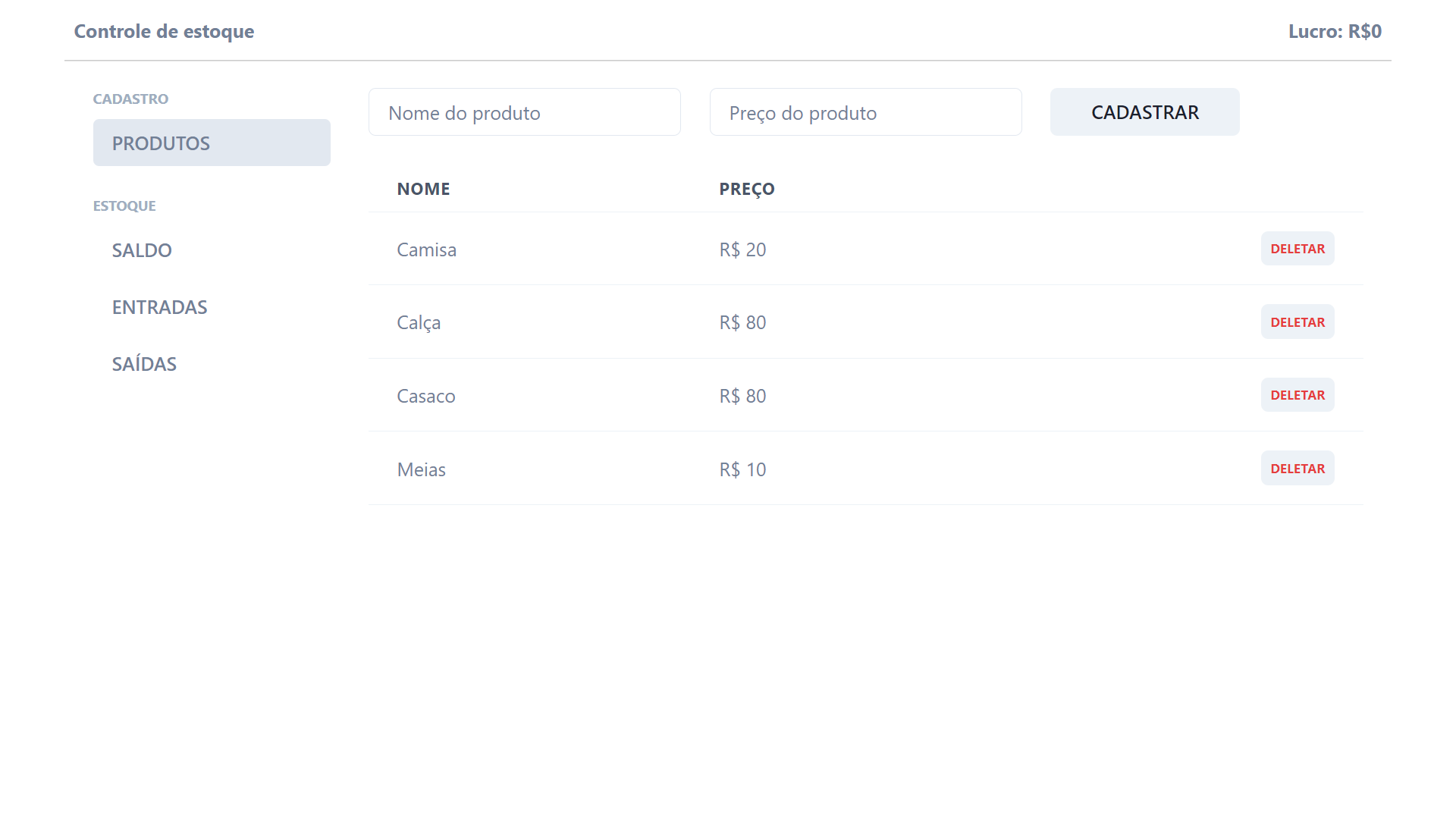
Task: Delete the Calça product
Action: [1298, 322]
